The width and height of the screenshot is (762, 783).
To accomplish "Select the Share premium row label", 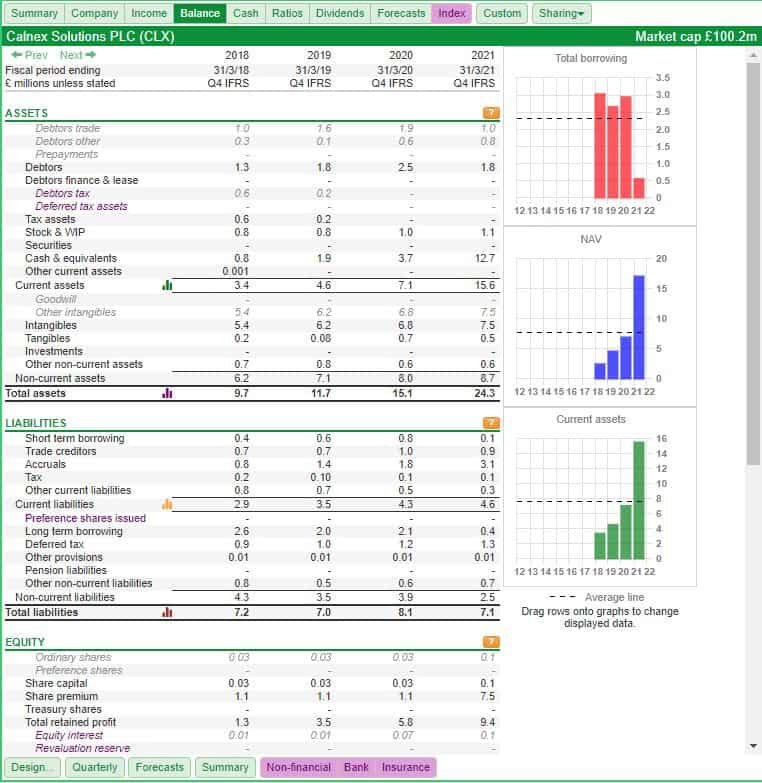I will 61,696.
